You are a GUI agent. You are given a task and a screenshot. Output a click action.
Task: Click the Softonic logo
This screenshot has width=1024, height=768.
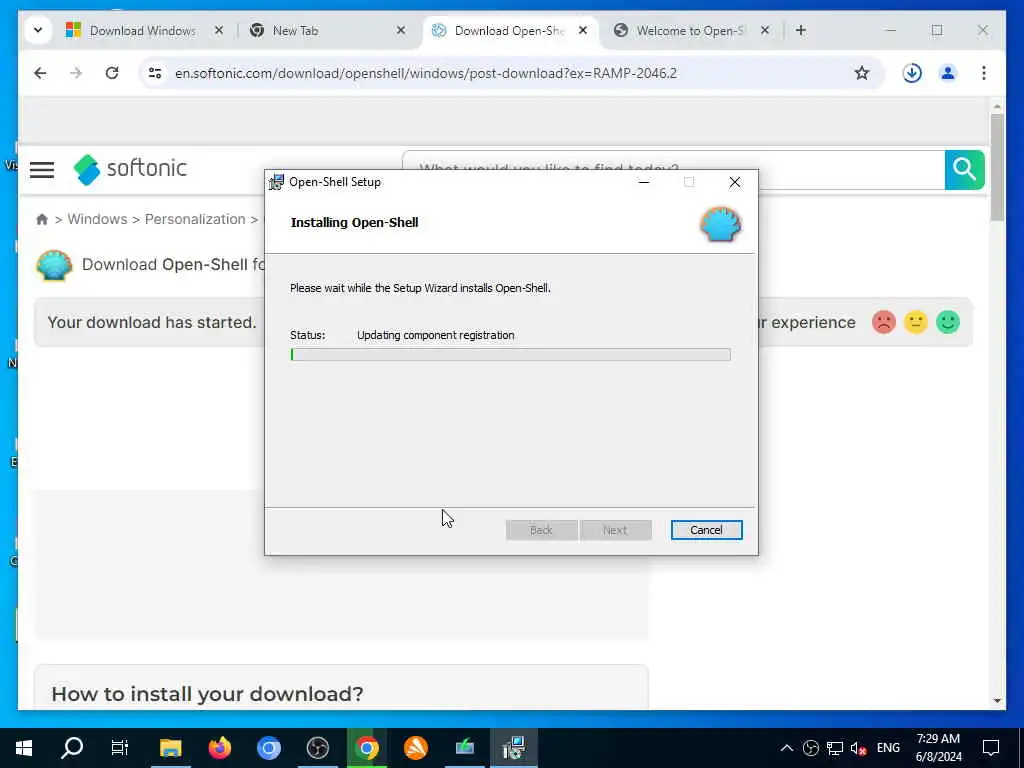coord(130,169)
